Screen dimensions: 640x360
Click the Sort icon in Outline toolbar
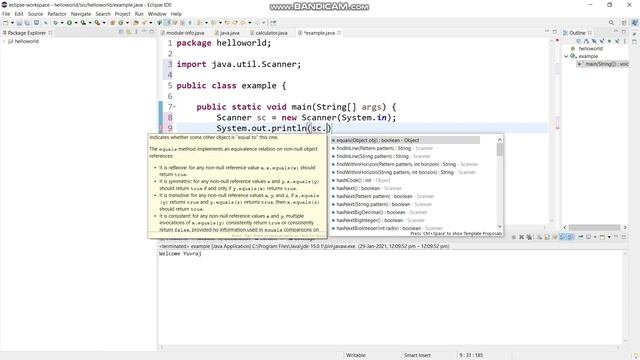pyautogui.click(x=587, y=41)
